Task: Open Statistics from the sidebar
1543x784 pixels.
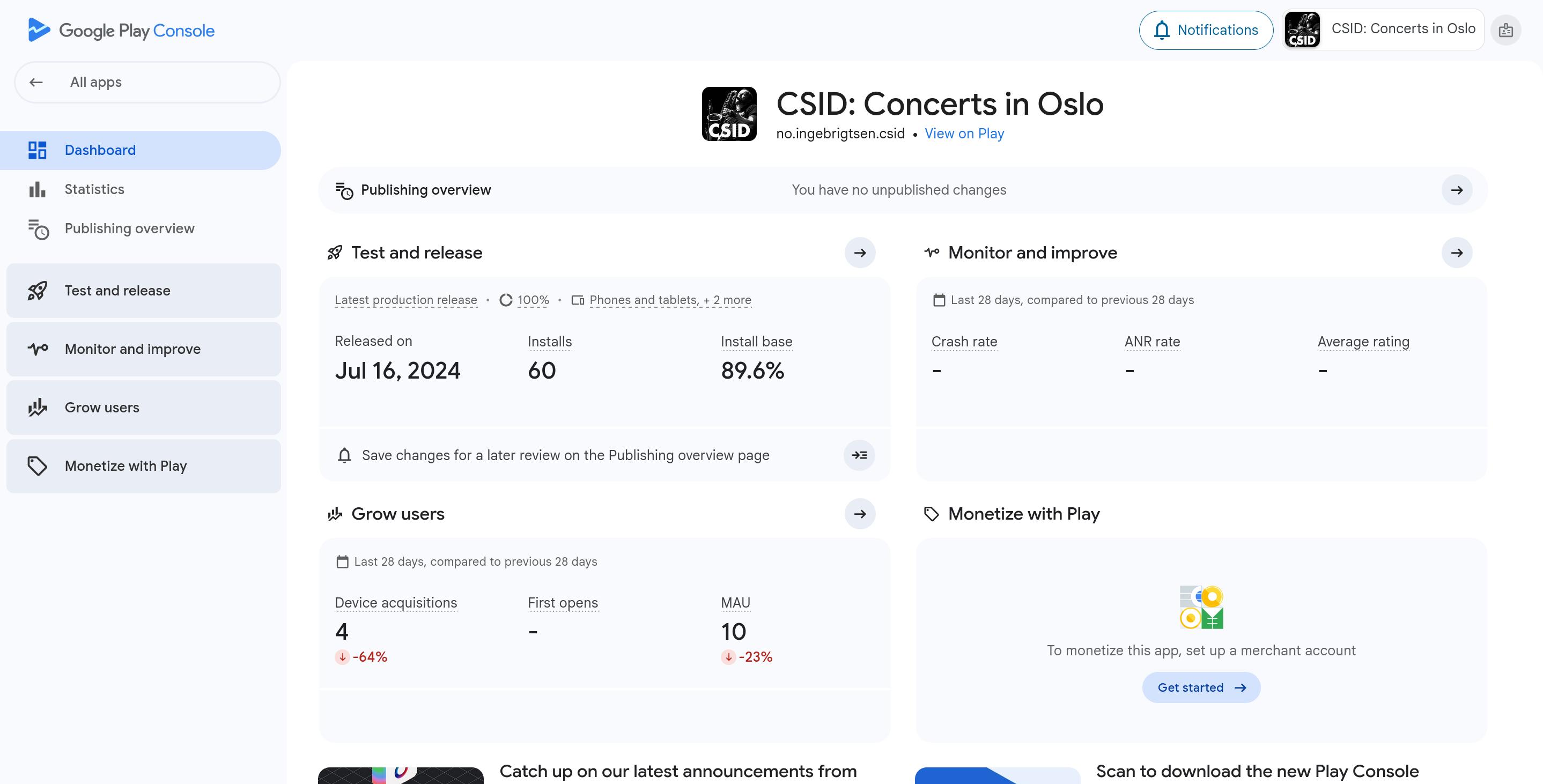Action: click(x=94, y=189)
